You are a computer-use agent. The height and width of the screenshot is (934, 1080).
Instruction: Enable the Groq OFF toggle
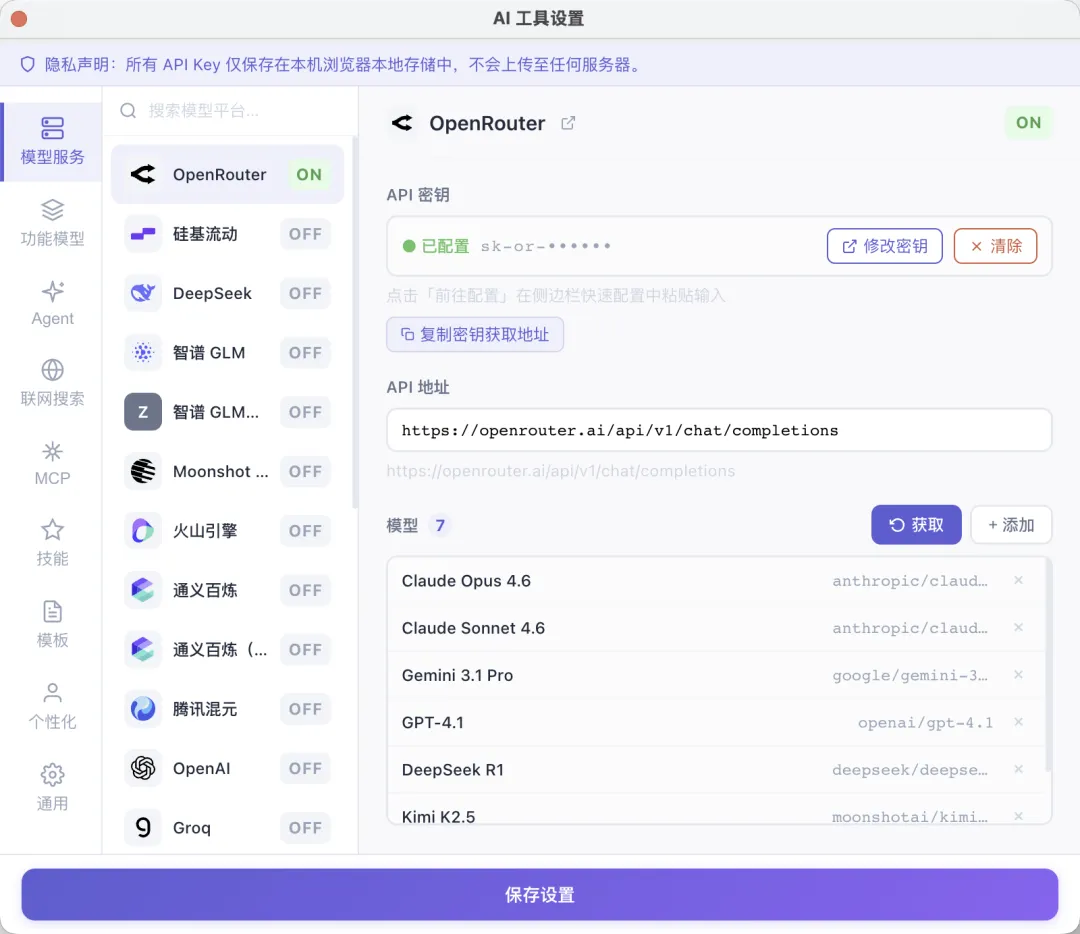(x=305, y=827)
